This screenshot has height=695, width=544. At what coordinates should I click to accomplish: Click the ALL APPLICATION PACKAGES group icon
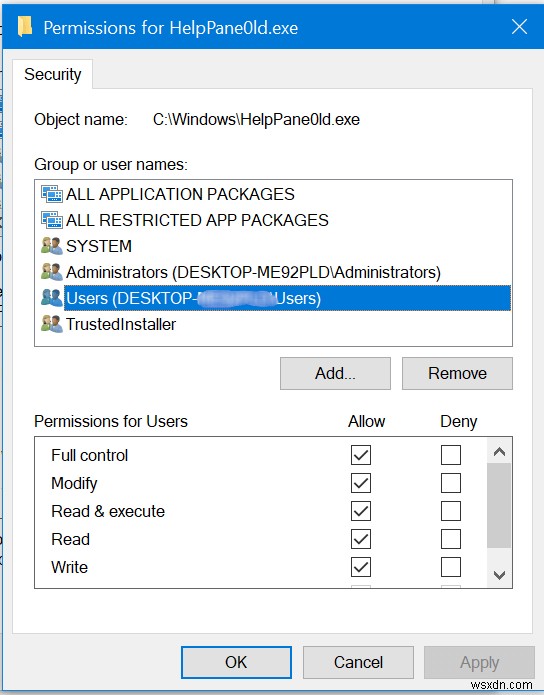[x=51, y=194]
